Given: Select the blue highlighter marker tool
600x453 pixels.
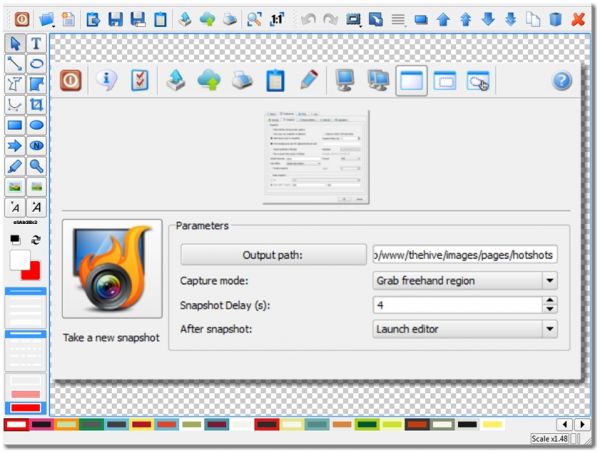Looking at the screenshot, I should [x=15, y=166].
